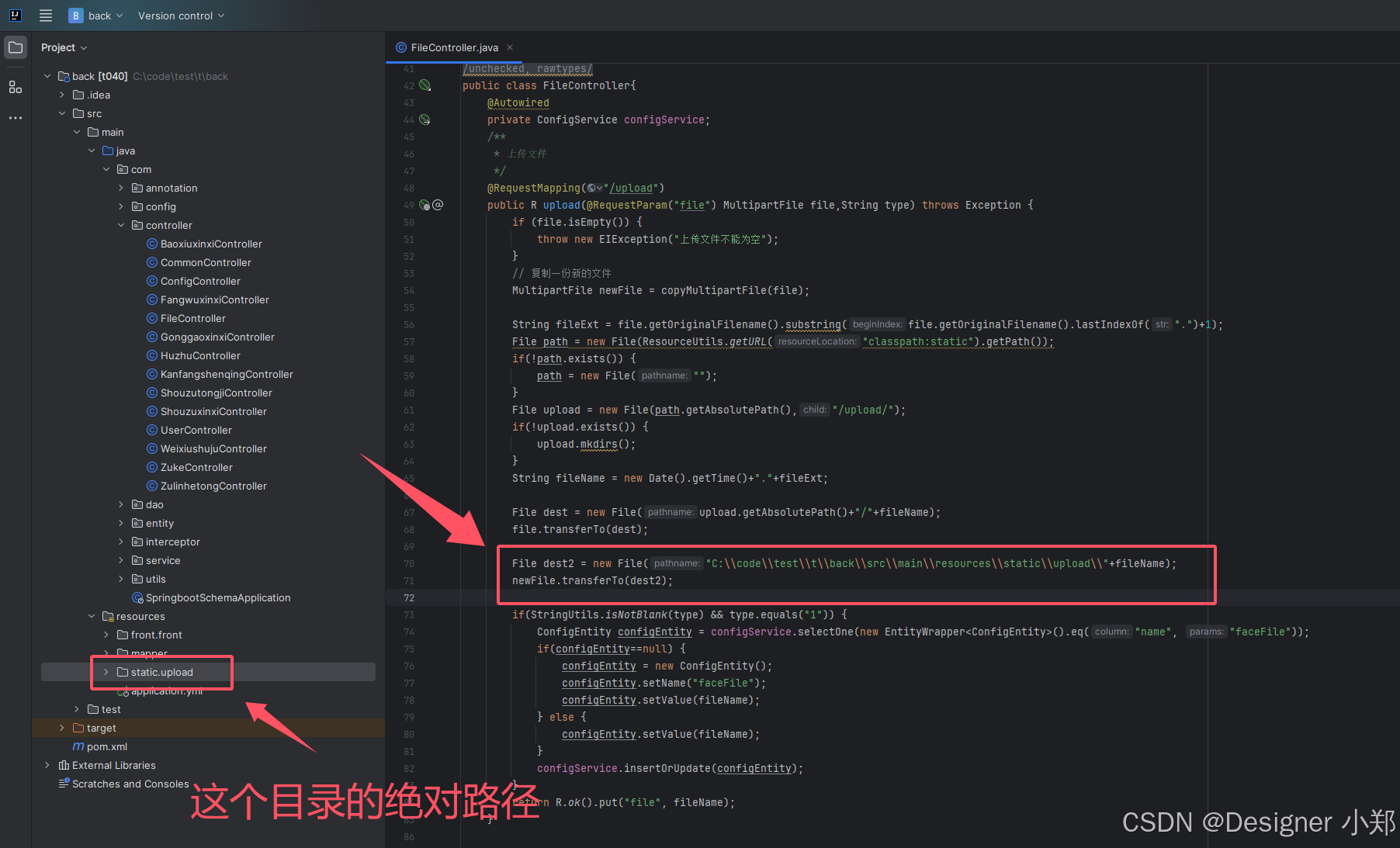This screenshot has width=1400, height=848.
Task: Expand the annotation package
Action: click(x=121, y=188)
